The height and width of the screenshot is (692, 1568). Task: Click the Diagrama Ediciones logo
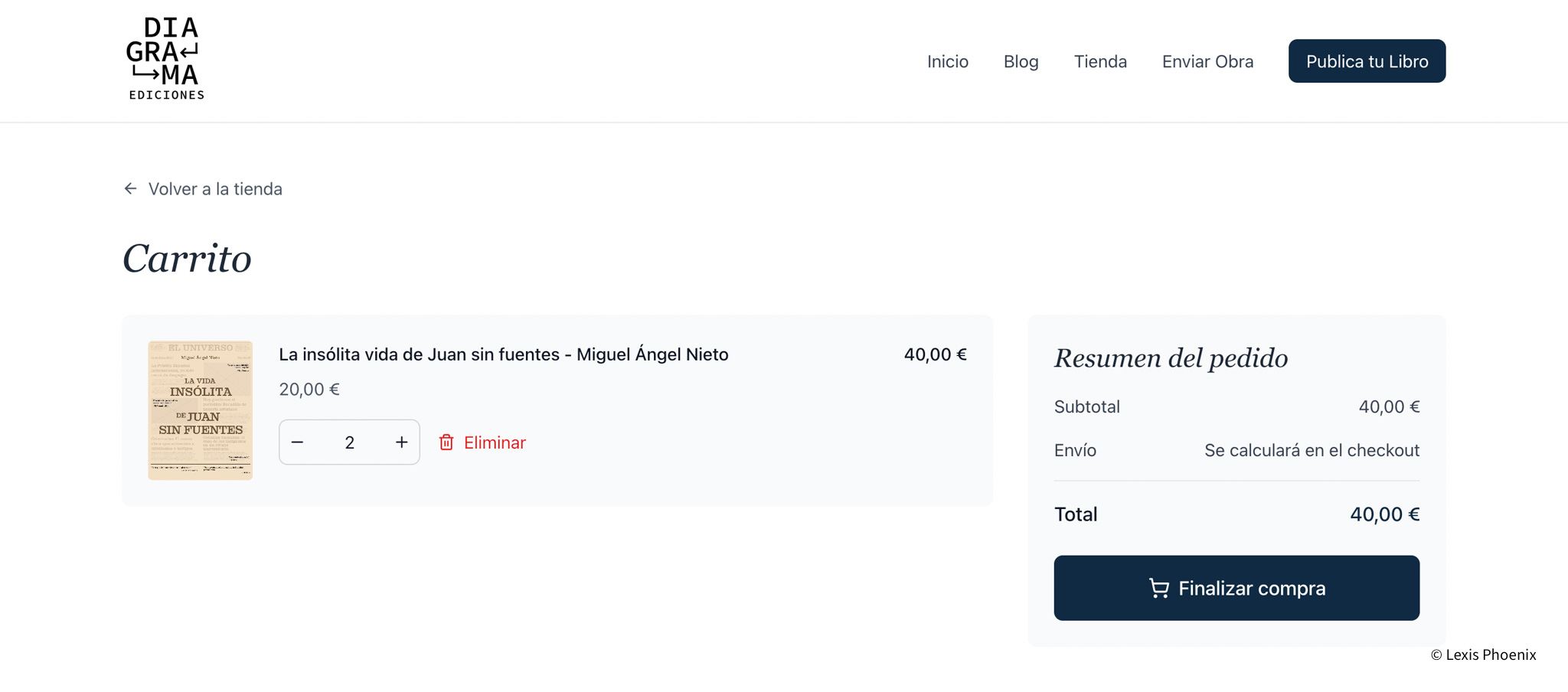pos(165,59)
